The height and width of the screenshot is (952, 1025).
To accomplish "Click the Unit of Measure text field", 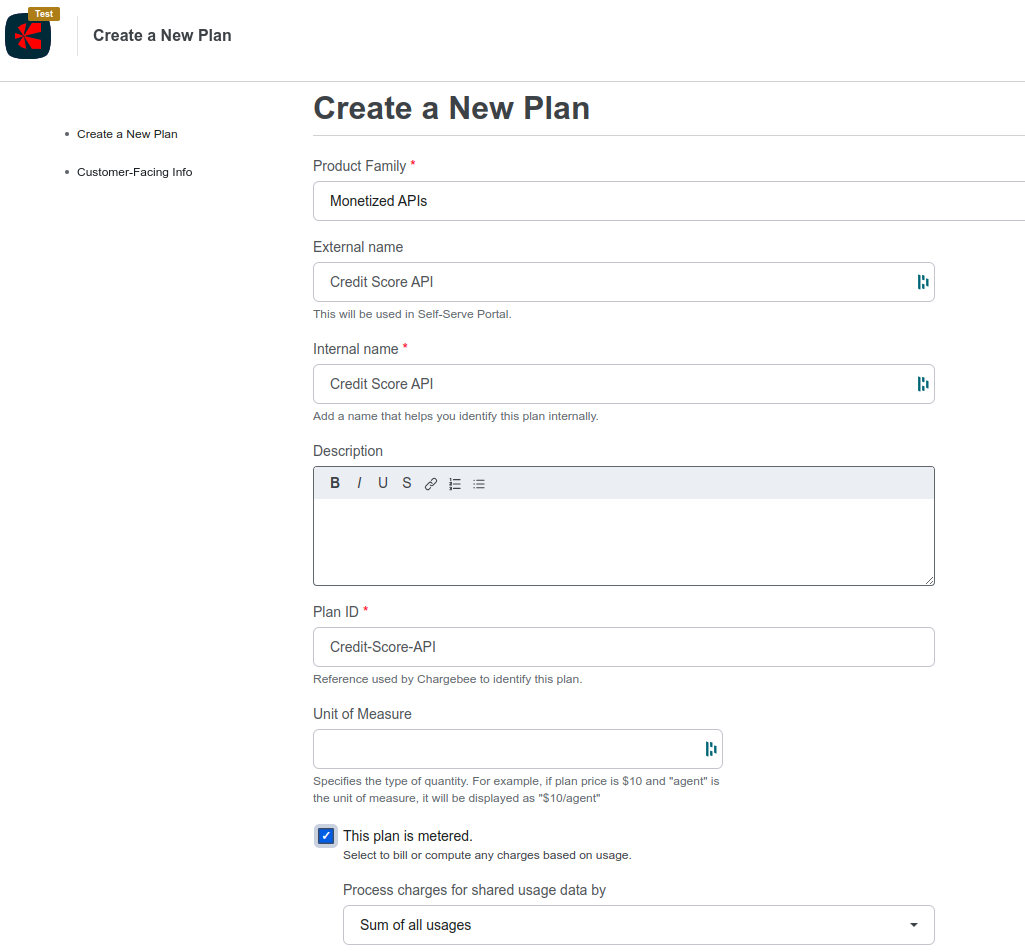I will (505, 749).
